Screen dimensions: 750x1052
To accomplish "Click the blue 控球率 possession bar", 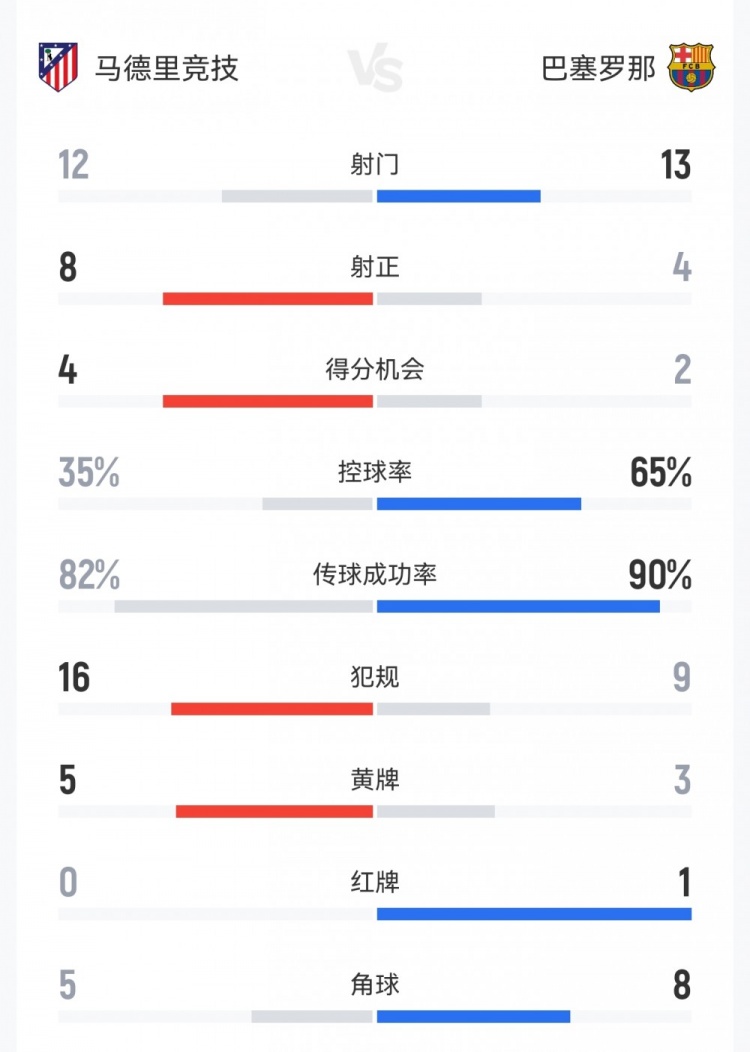I will 478,503.
